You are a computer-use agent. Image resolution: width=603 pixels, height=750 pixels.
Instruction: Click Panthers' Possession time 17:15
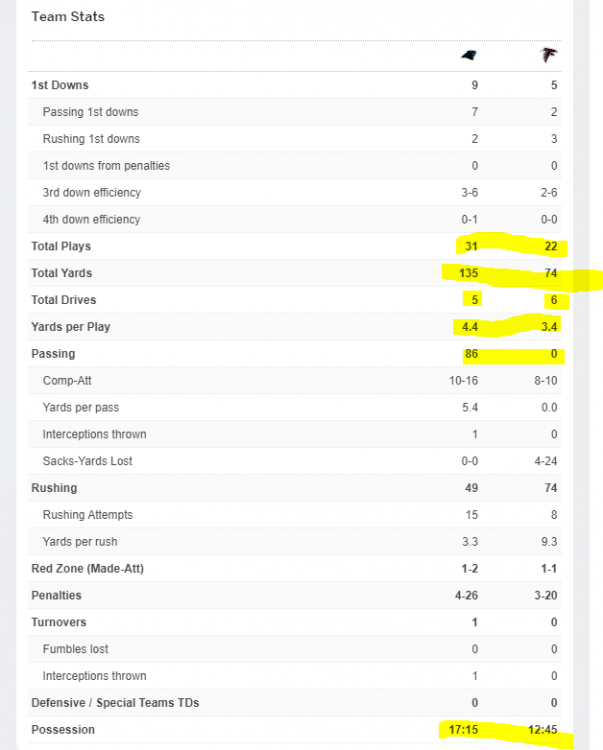[463, 730]
